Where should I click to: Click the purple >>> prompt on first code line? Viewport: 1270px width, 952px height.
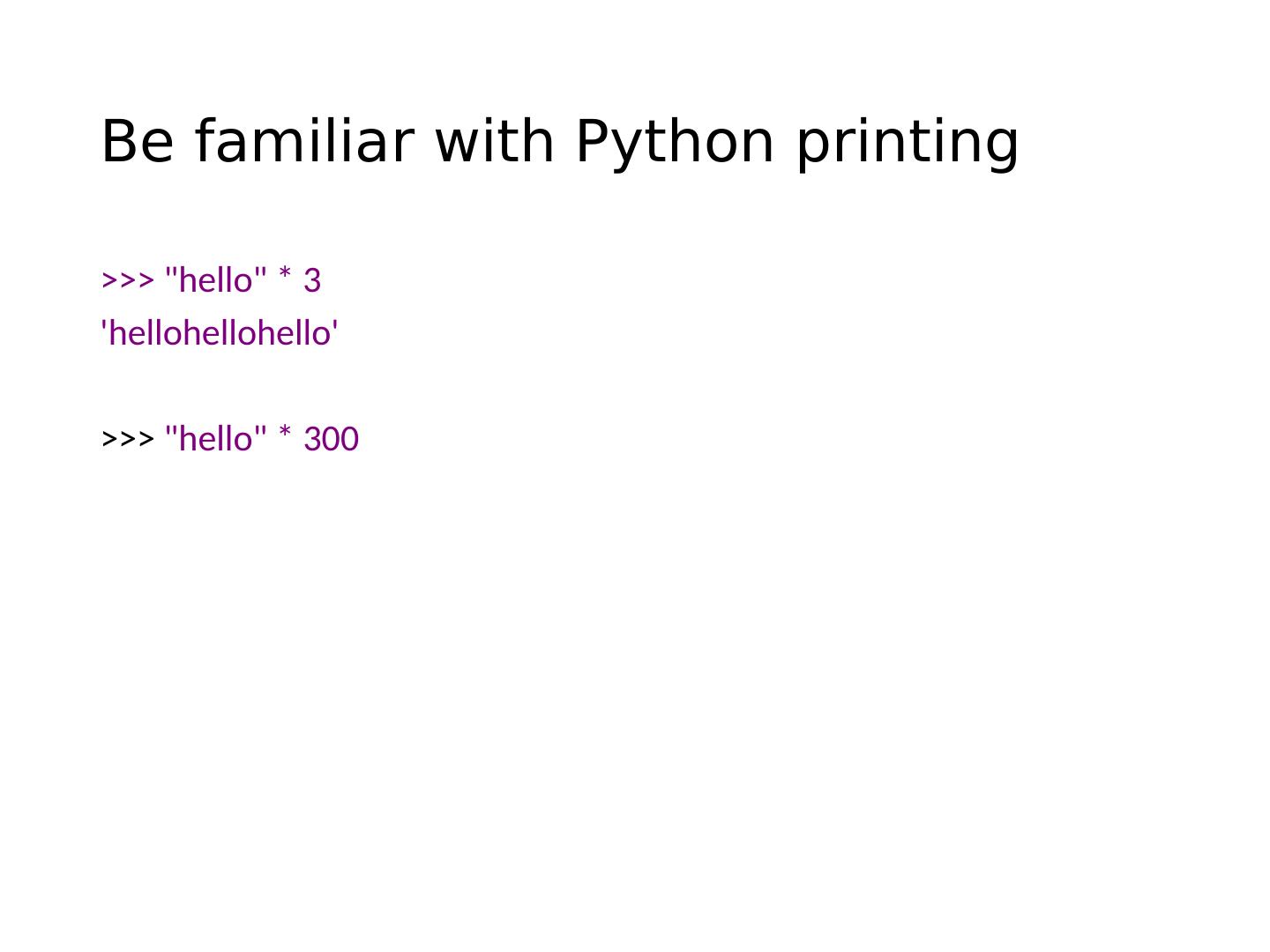pos(128,281)
